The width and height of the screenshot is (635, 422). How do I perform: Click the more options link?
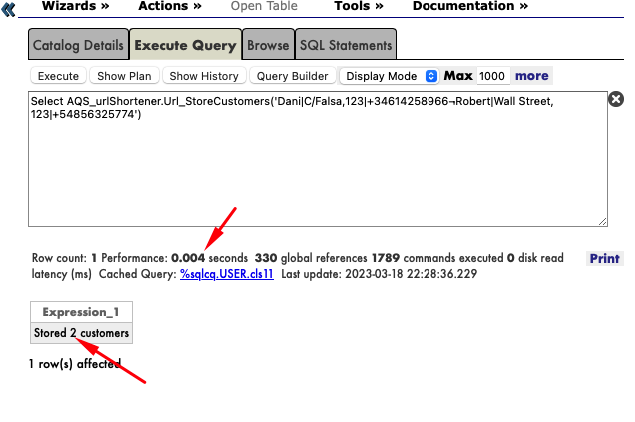coord(531,76)
